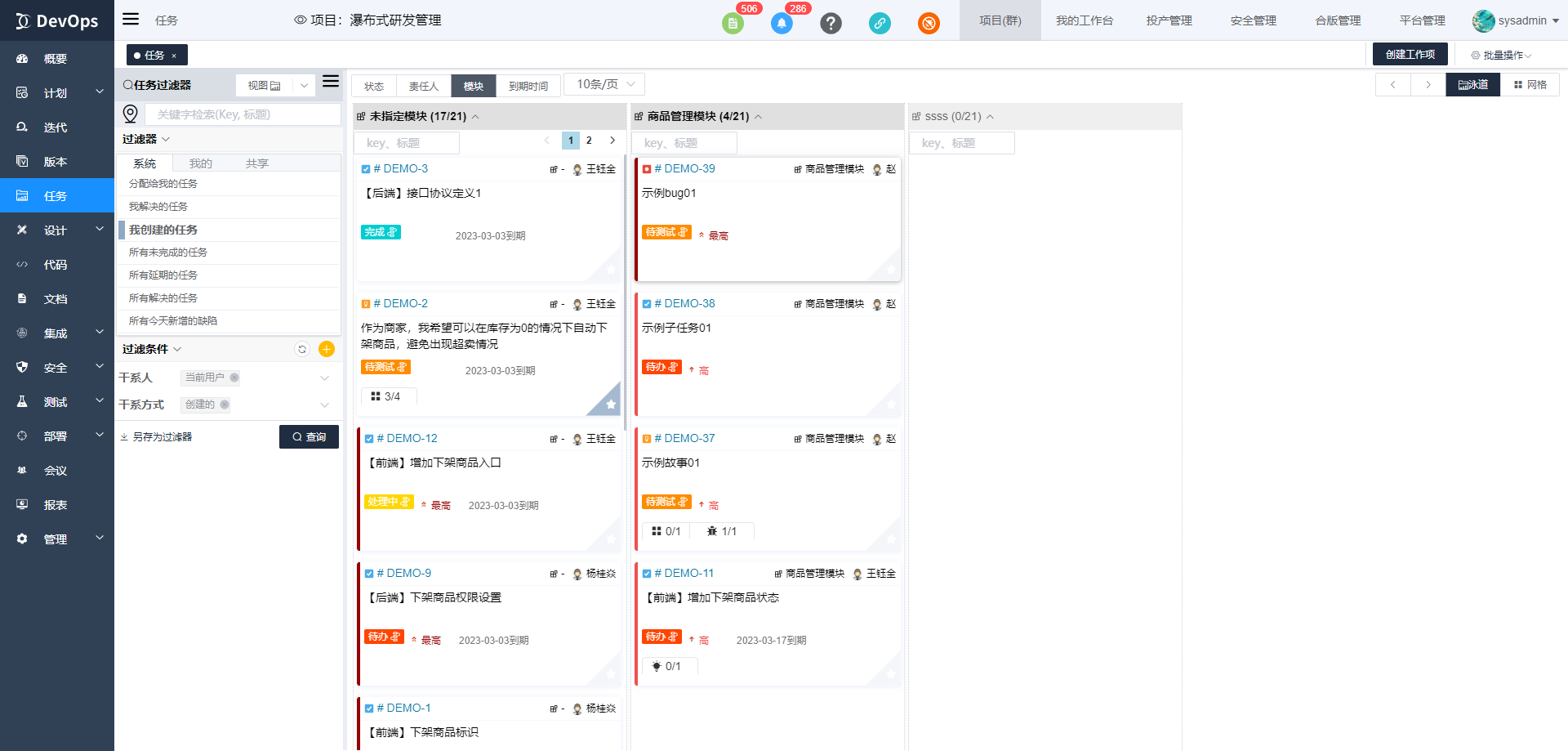Click the DevOps logo

coord(57,20)
